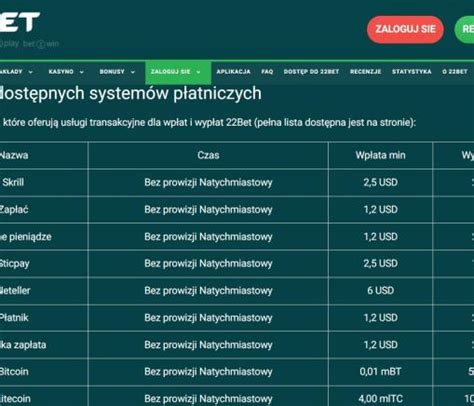Click the Nazwa column header
Screen dimensions: 474x406
pos(14,155)
